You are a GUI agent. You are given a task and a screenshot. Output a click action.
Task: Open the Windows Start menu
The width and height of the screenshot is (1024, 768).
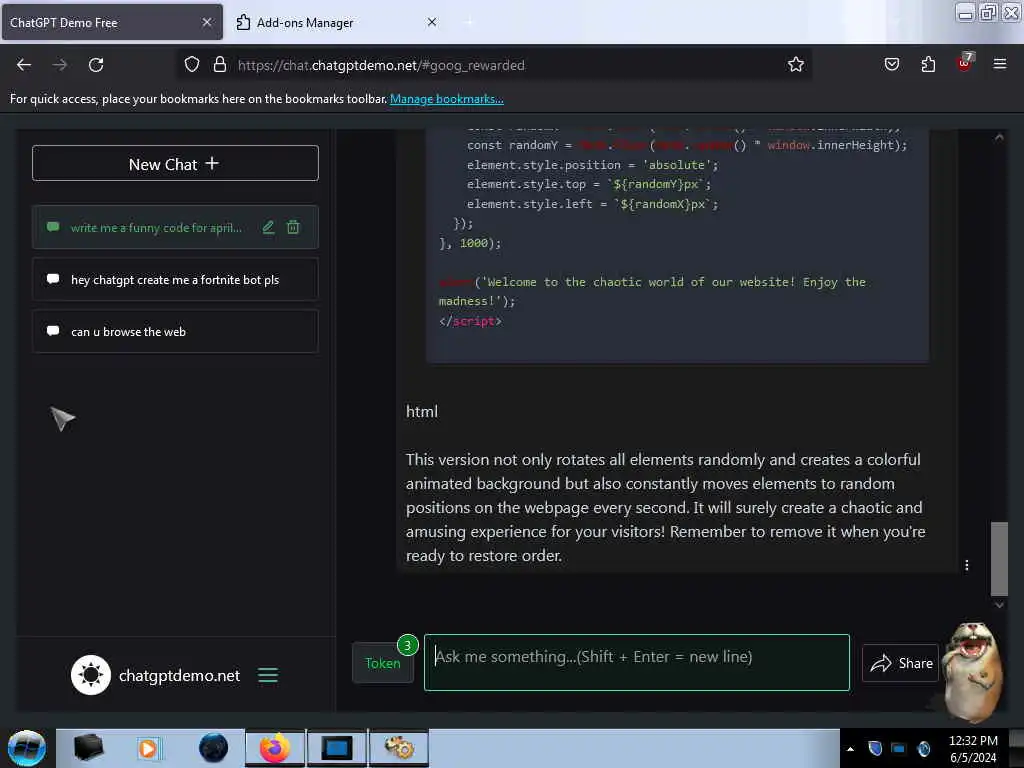pos(27,748)
